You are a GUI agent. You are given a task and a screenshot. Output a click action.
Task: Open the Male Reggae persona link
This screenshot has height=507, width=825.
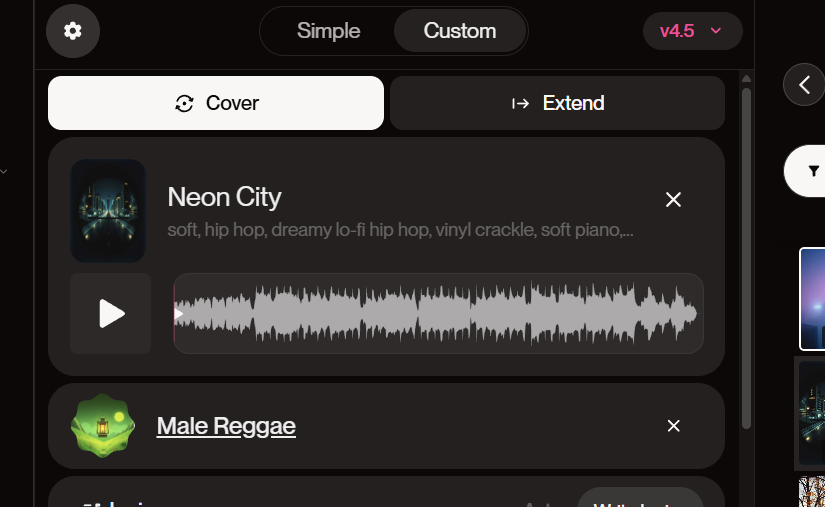(226, 426)
